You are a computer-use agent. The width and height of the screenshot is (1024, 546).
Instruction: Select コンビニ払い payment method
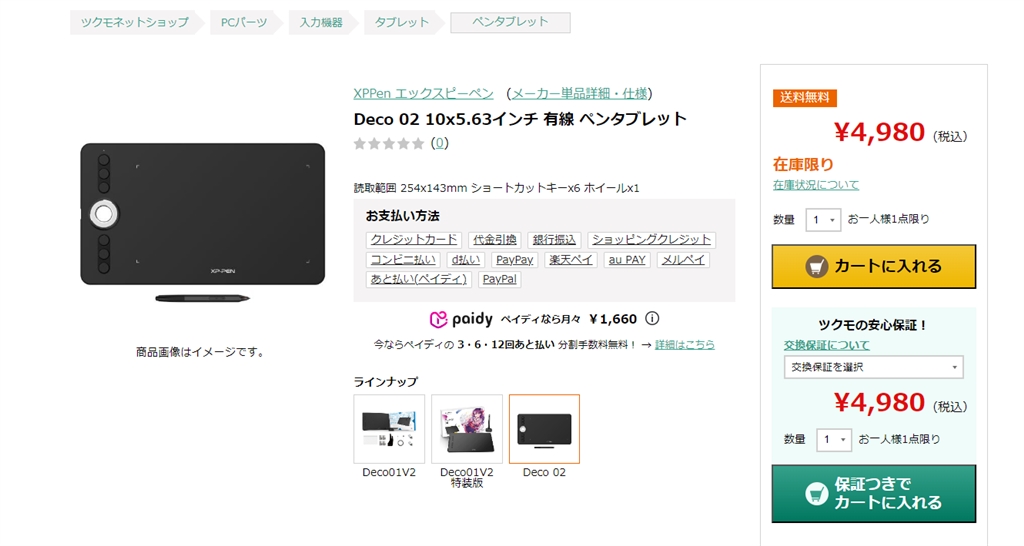tap(403, 259)
